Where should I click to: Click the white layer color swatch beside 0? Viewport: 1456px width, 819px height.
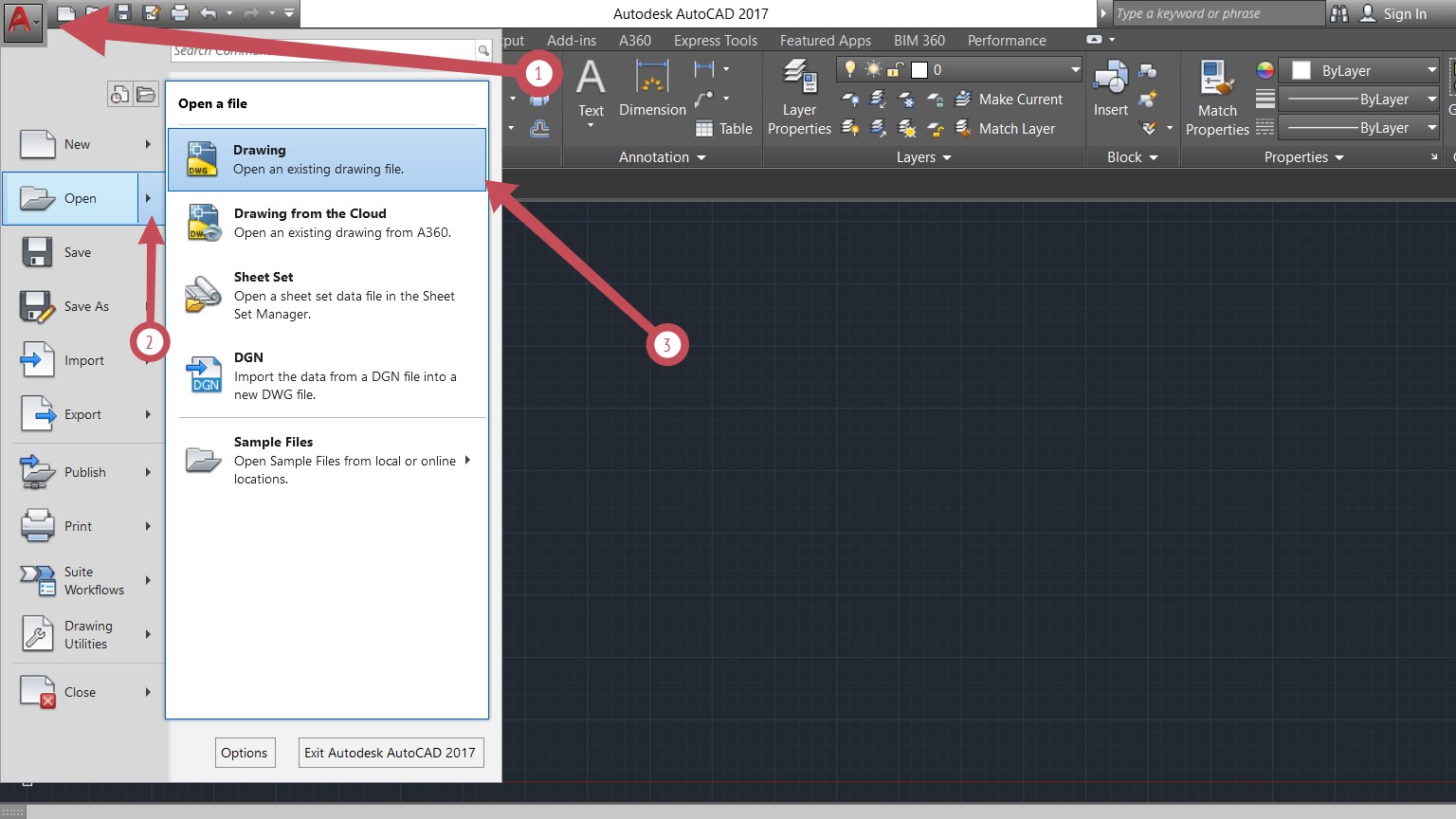coord(919,70)
